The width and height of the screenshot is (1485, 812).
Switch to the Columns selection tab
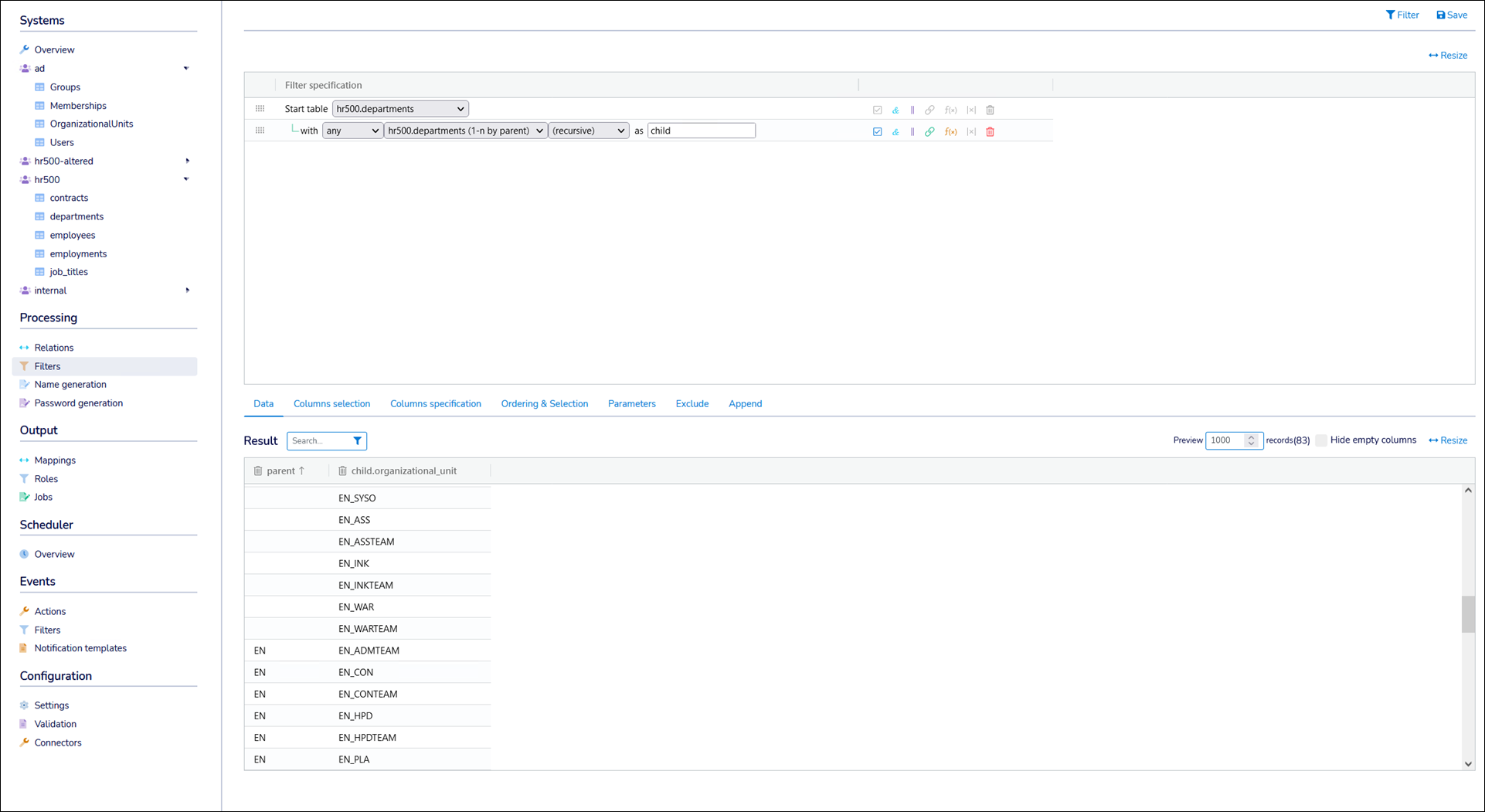[331, 403]
